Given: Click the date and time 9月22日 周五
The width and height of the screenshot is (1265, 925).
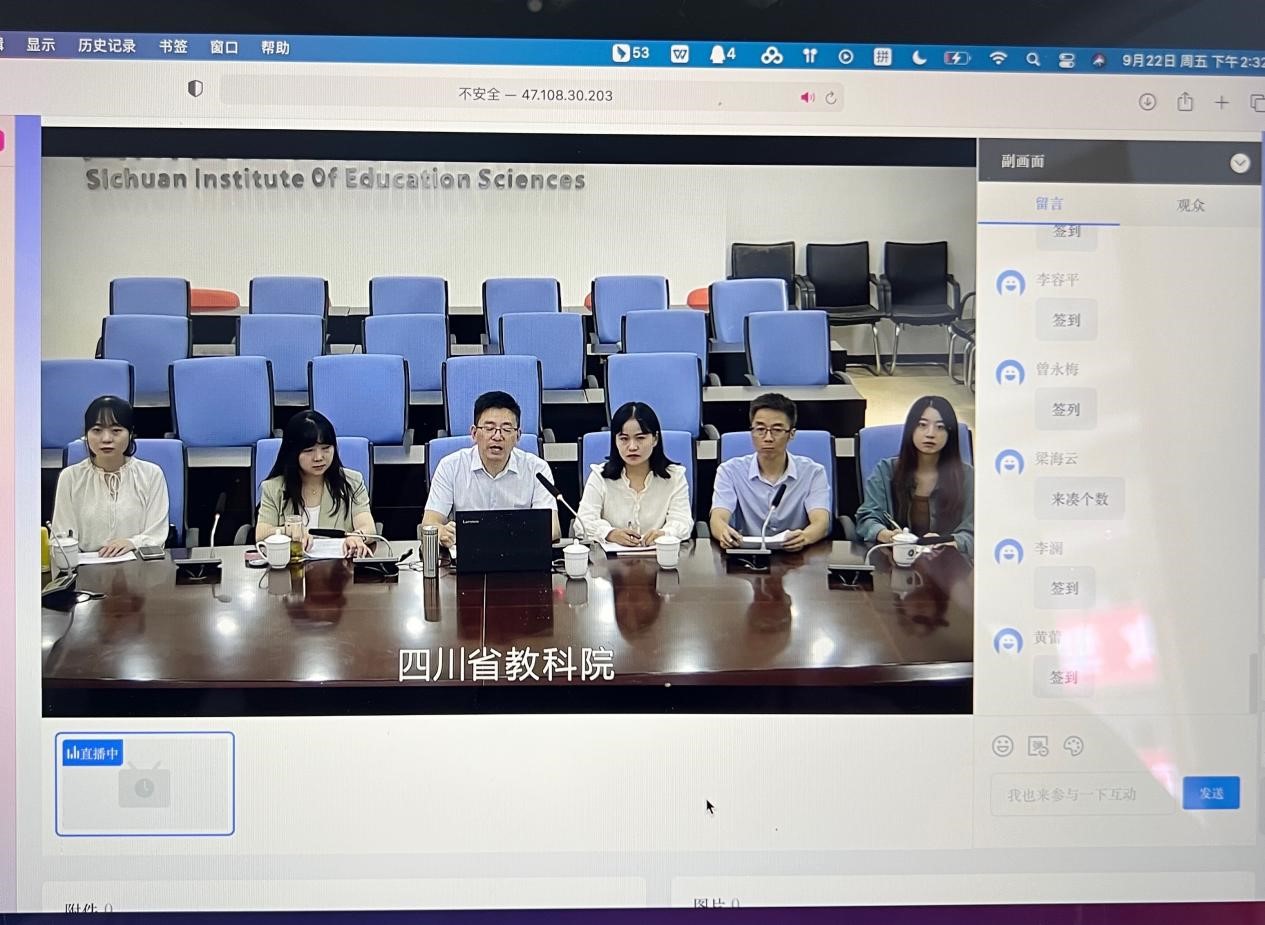Looking at the screenshot, I should (1192, 61).
